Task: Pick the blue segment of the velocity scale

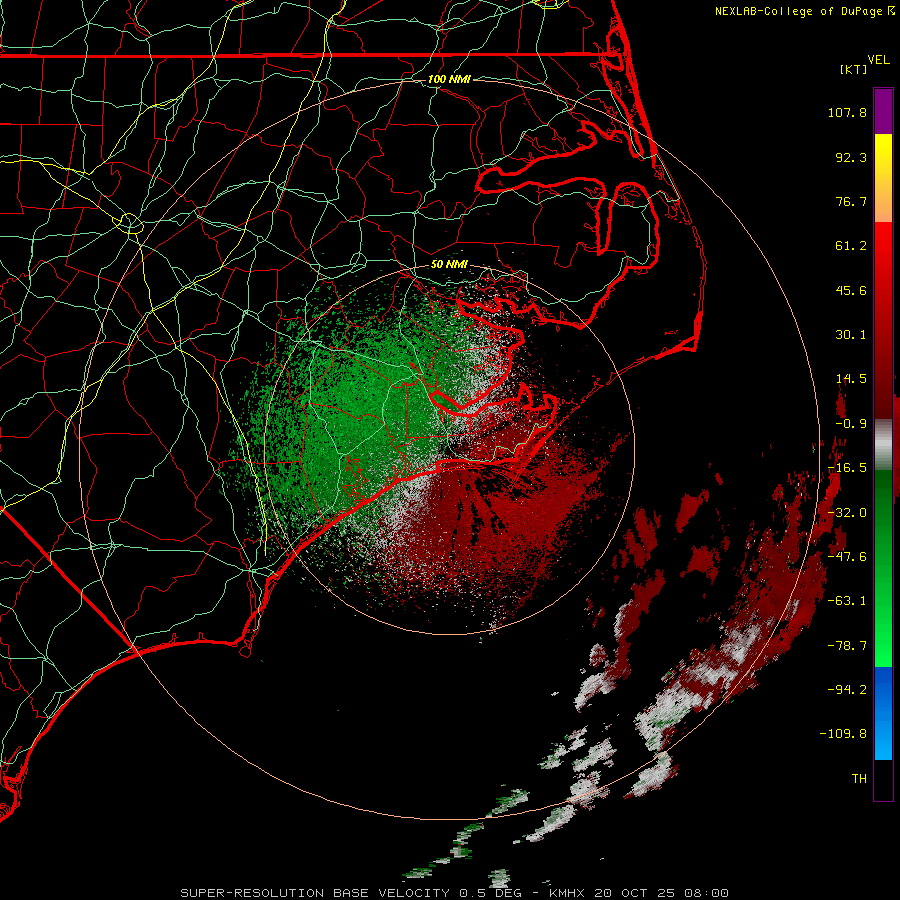Action: click(883, 713)
